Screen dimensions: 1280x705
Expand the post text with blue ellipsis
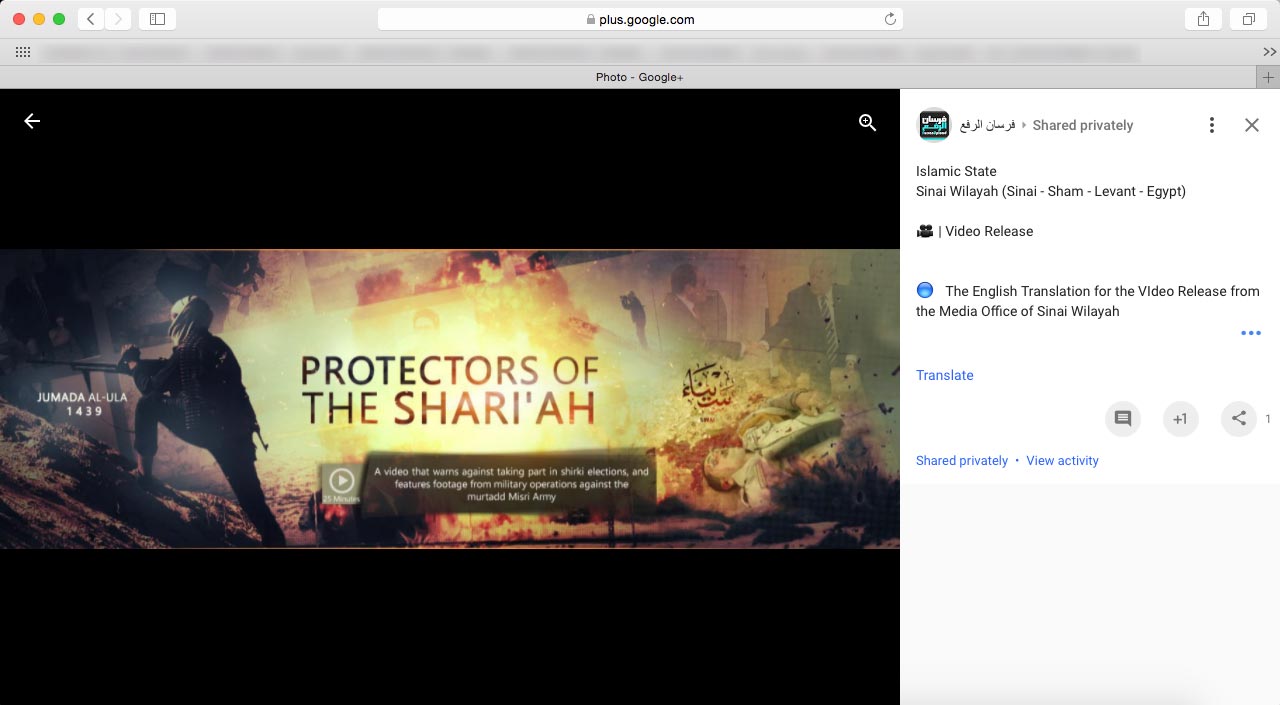(x=1250, y=333)
